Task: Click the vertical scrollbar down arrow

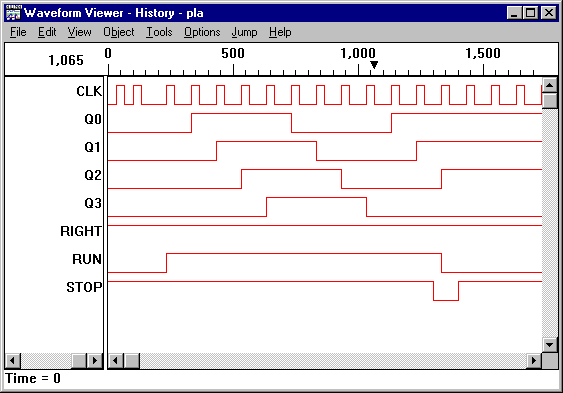Action: tap(550, 345)
